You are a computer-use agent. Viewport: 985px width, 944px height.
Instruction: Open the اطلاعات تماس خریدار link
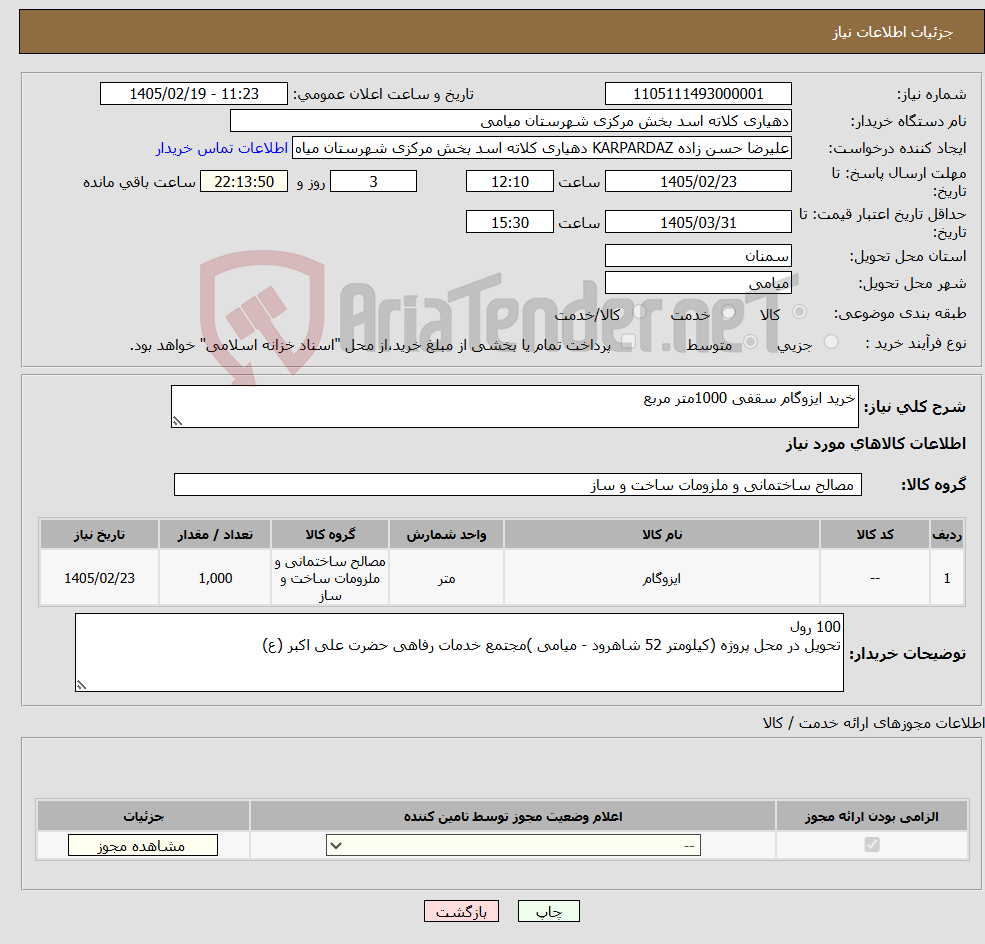[222, 148]
